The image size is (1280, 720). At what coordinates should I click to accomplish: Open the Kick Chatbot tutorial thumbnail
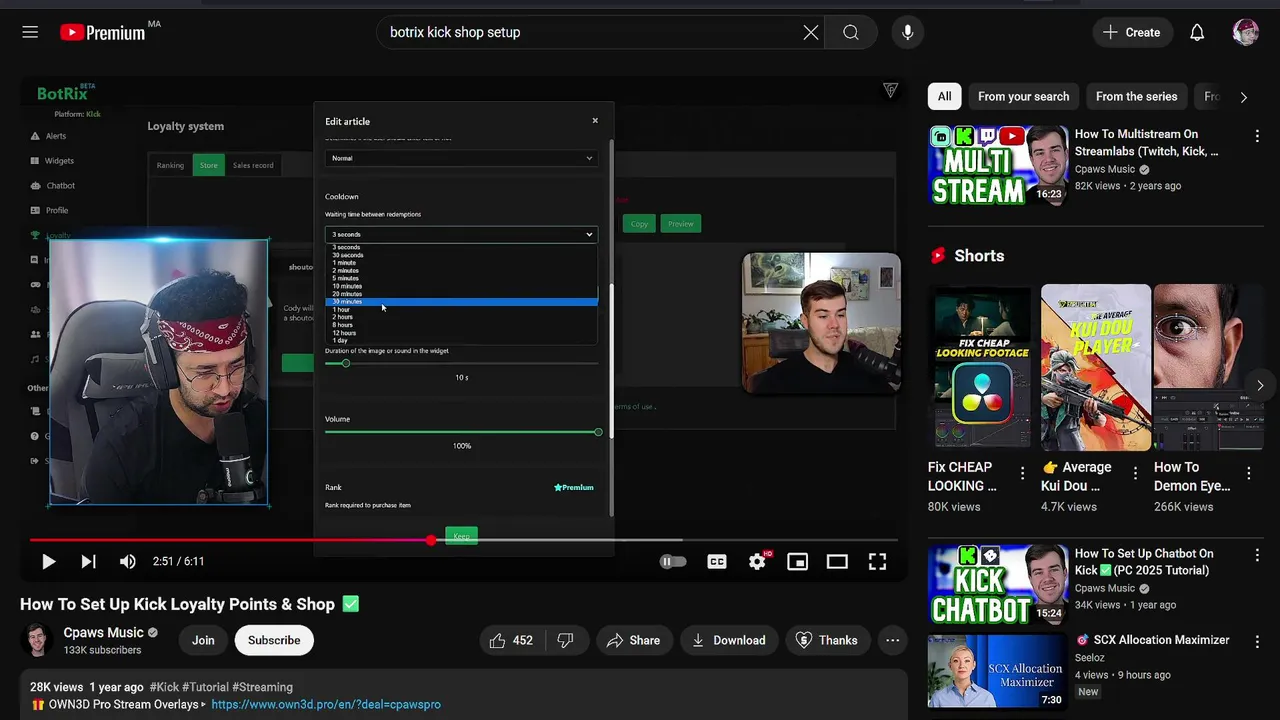[x=998, y=584]
